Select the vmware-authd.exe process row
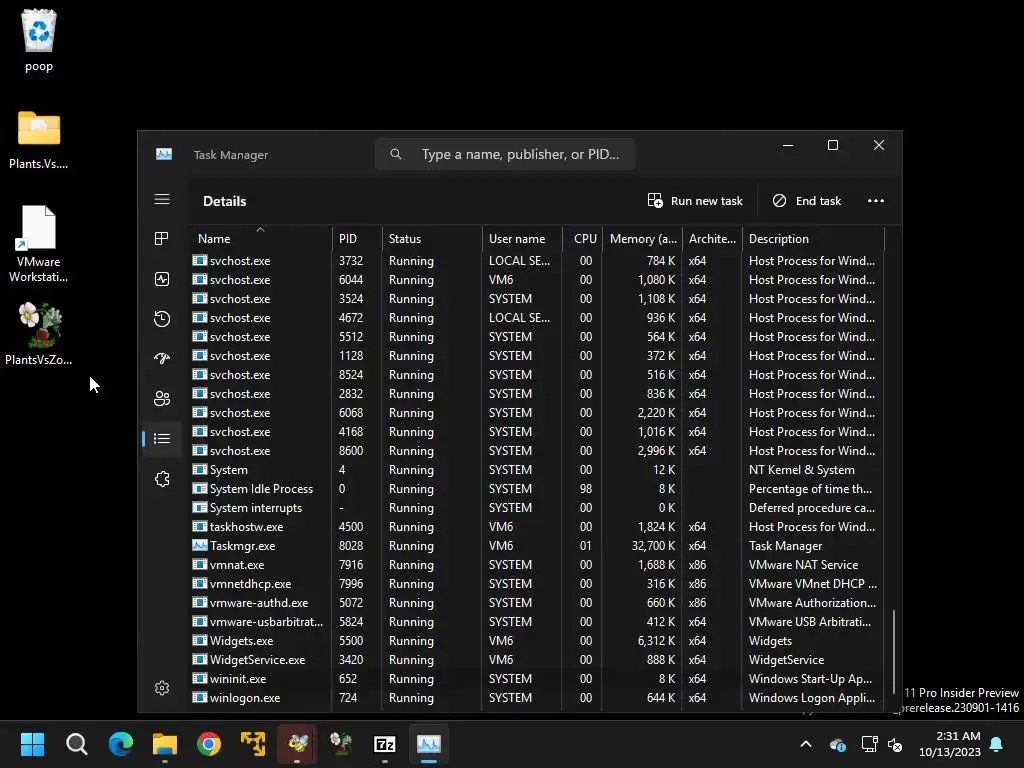The height and width of the screenshot is (768, 1024). click(x=537, y=602)
